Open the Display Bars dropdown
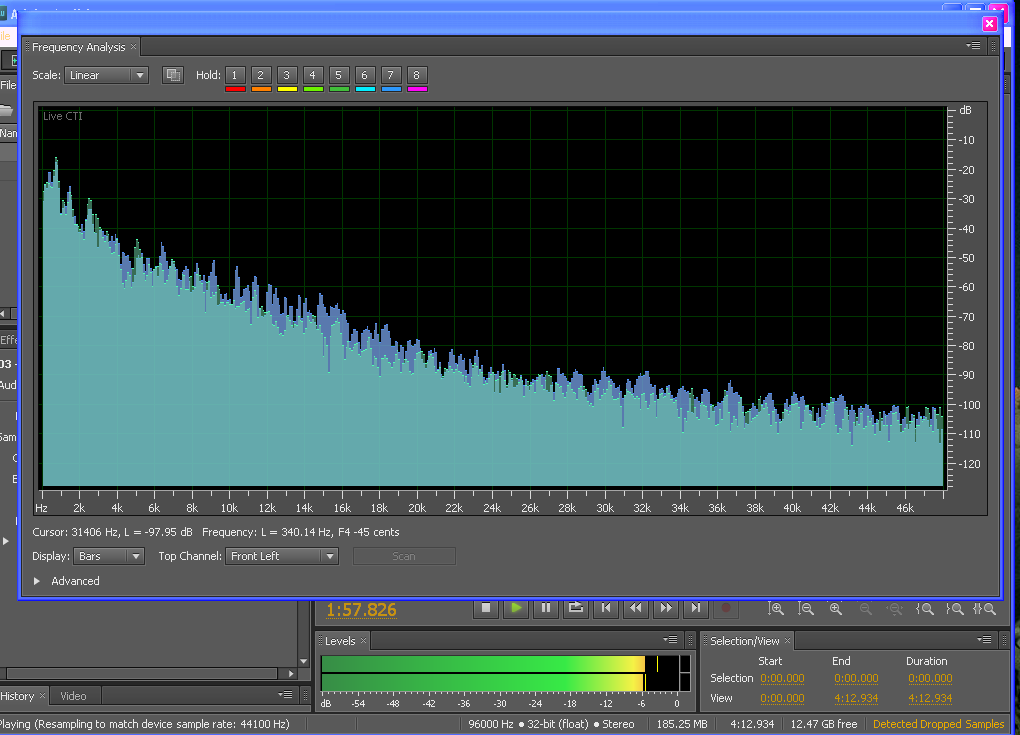Screen dimensions: 1020x735 (x=108, y=556)
